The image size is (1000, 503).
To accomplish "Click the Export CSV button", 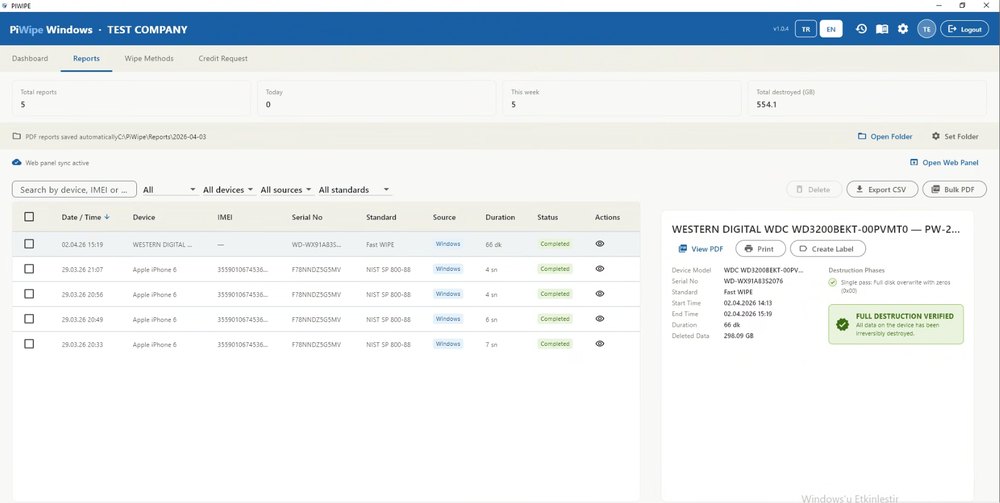I will (x=882, y=189).
